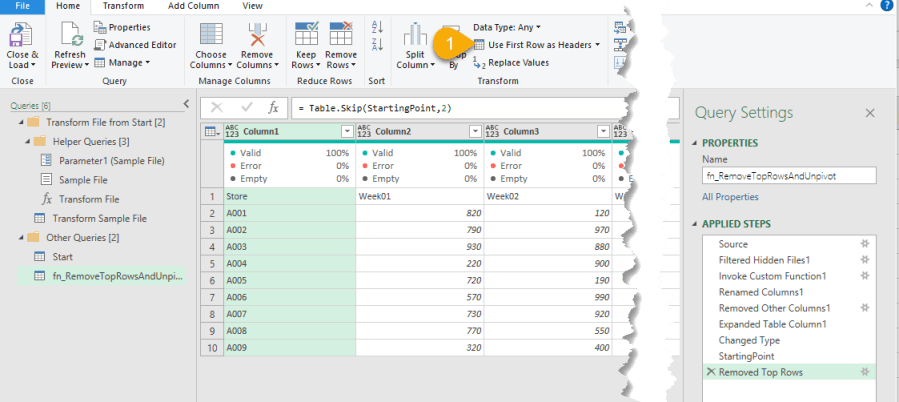The height and width of the screenshot is (402, 899).
Task: Open the Data Type dropdown
Action: (506, 27)
